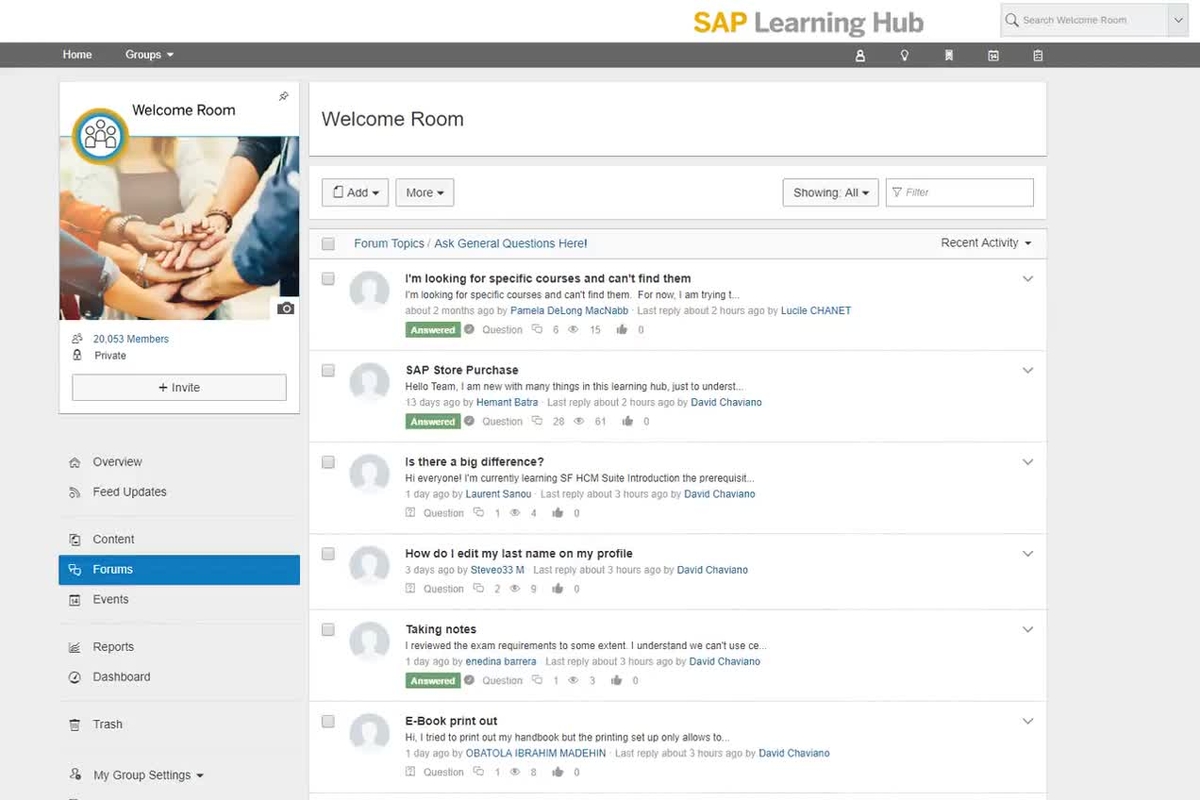Select Forums in the sidebar
Image resolution: width=1200 pixels, height=800 pixels.
[179, 569]
